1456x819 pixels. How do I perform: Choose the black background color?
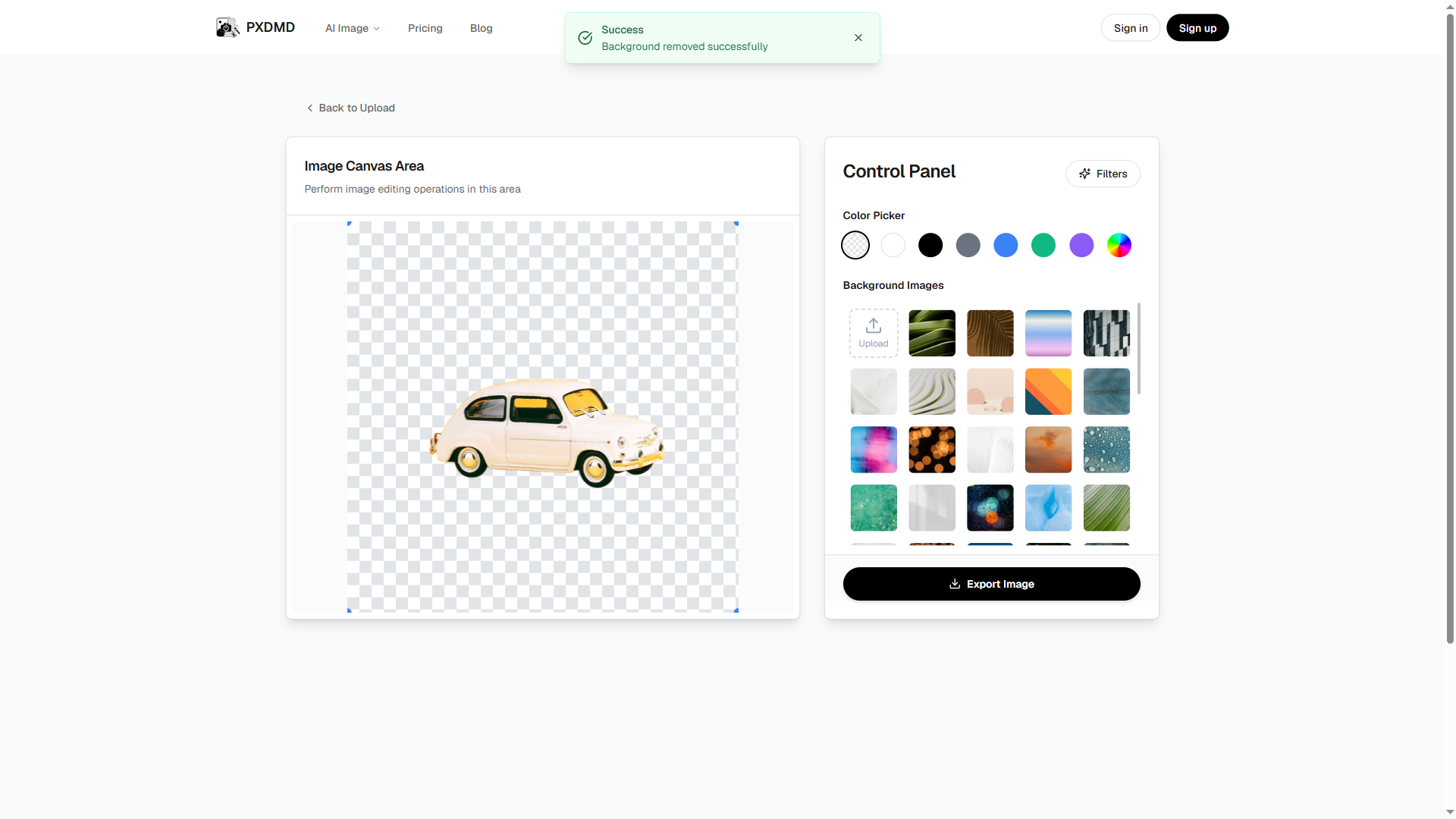[x=930, y=245]
